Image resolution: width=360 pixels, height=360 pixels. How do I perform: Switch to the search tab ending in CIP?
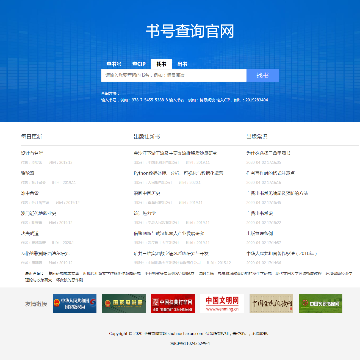click(x=139, y=64)
